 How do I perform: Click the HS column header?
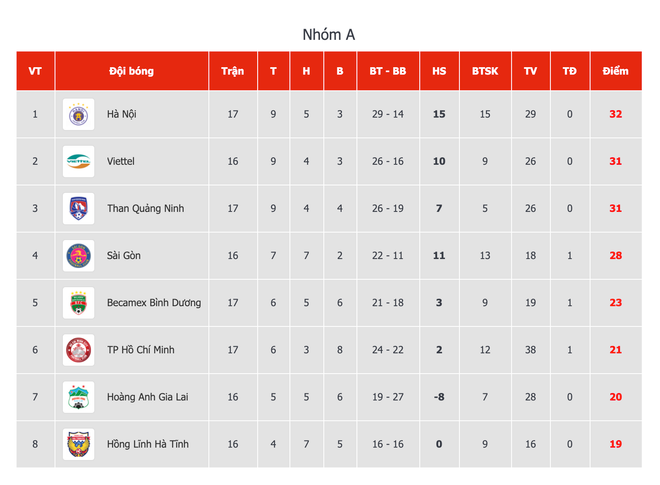pos(439,71)
